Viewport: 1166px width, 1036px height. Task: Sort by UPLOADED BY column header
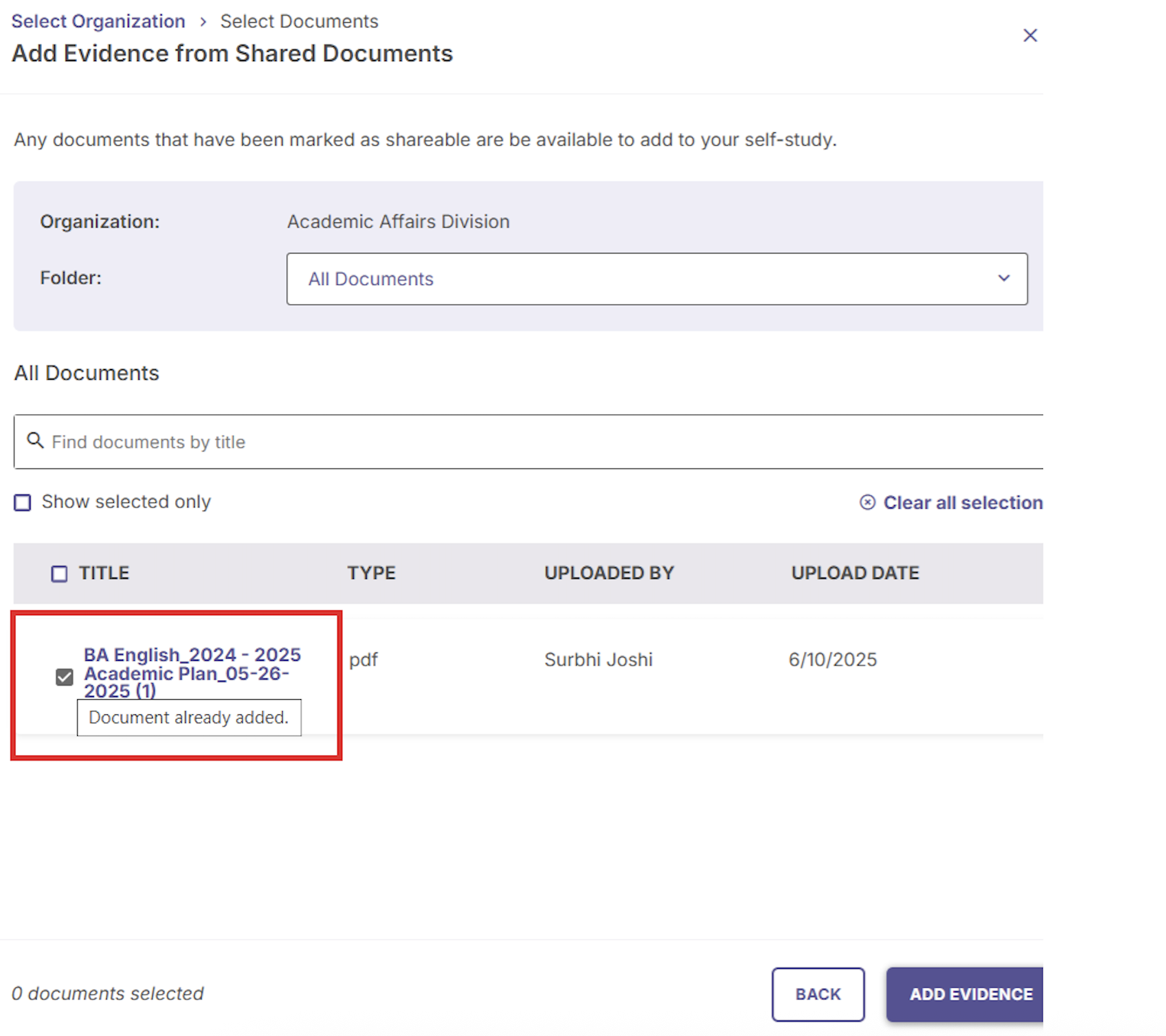pyautogui.click(x=609, y=573)
